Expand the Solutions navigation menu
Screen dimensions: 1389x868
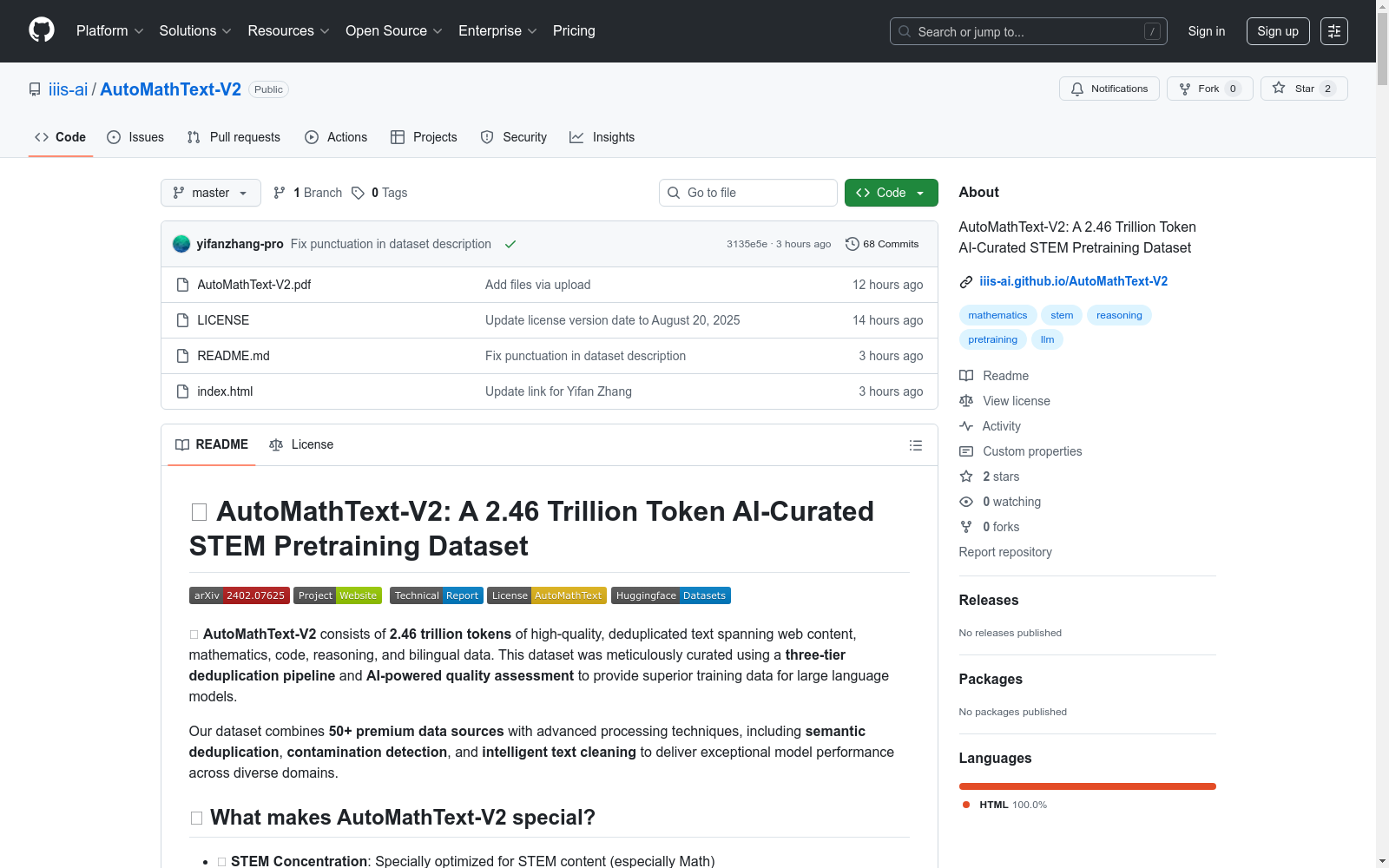coord(195,31)
